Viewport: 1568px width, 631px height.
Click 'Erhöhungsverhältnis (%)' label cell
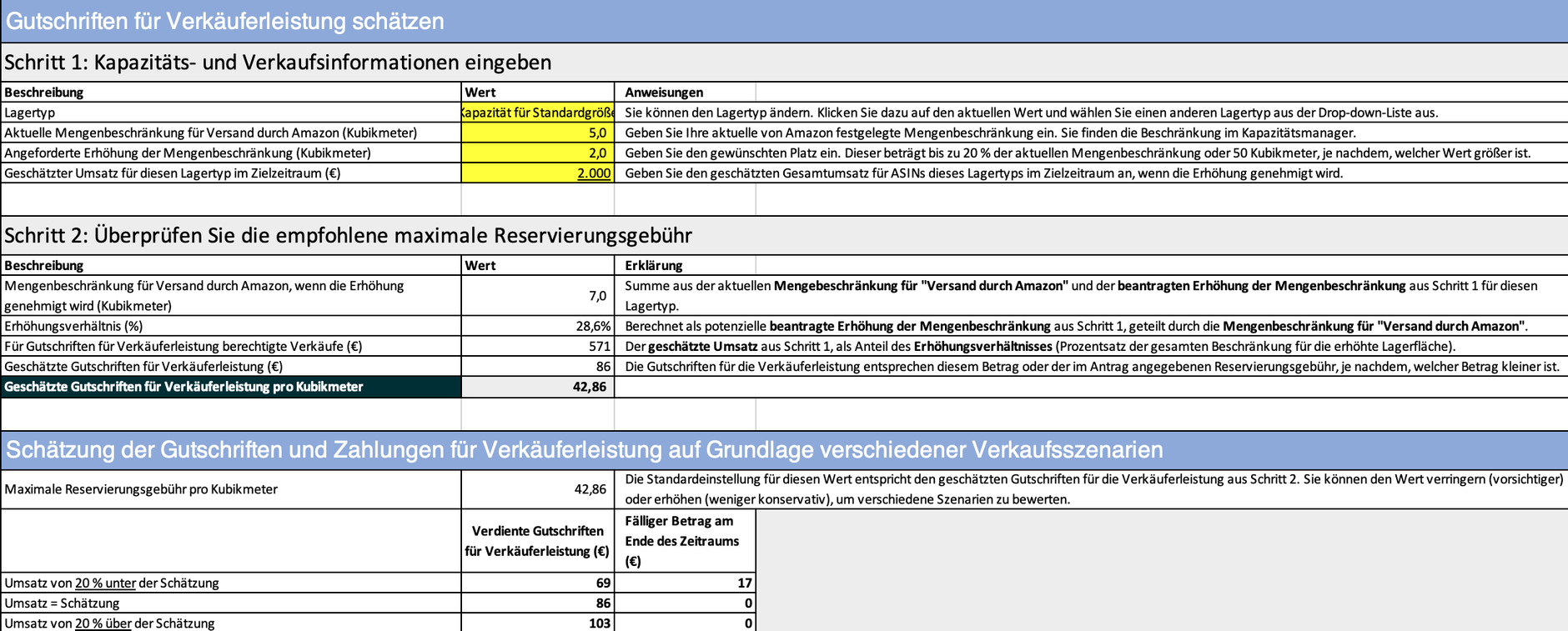[231, 326]
